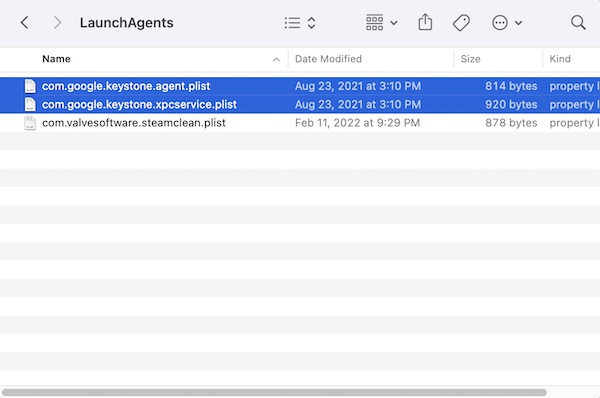Click the icon of com.google.keystone.agent.plist
Viewport: 600px width, 398px height.
tap(30, 86)
